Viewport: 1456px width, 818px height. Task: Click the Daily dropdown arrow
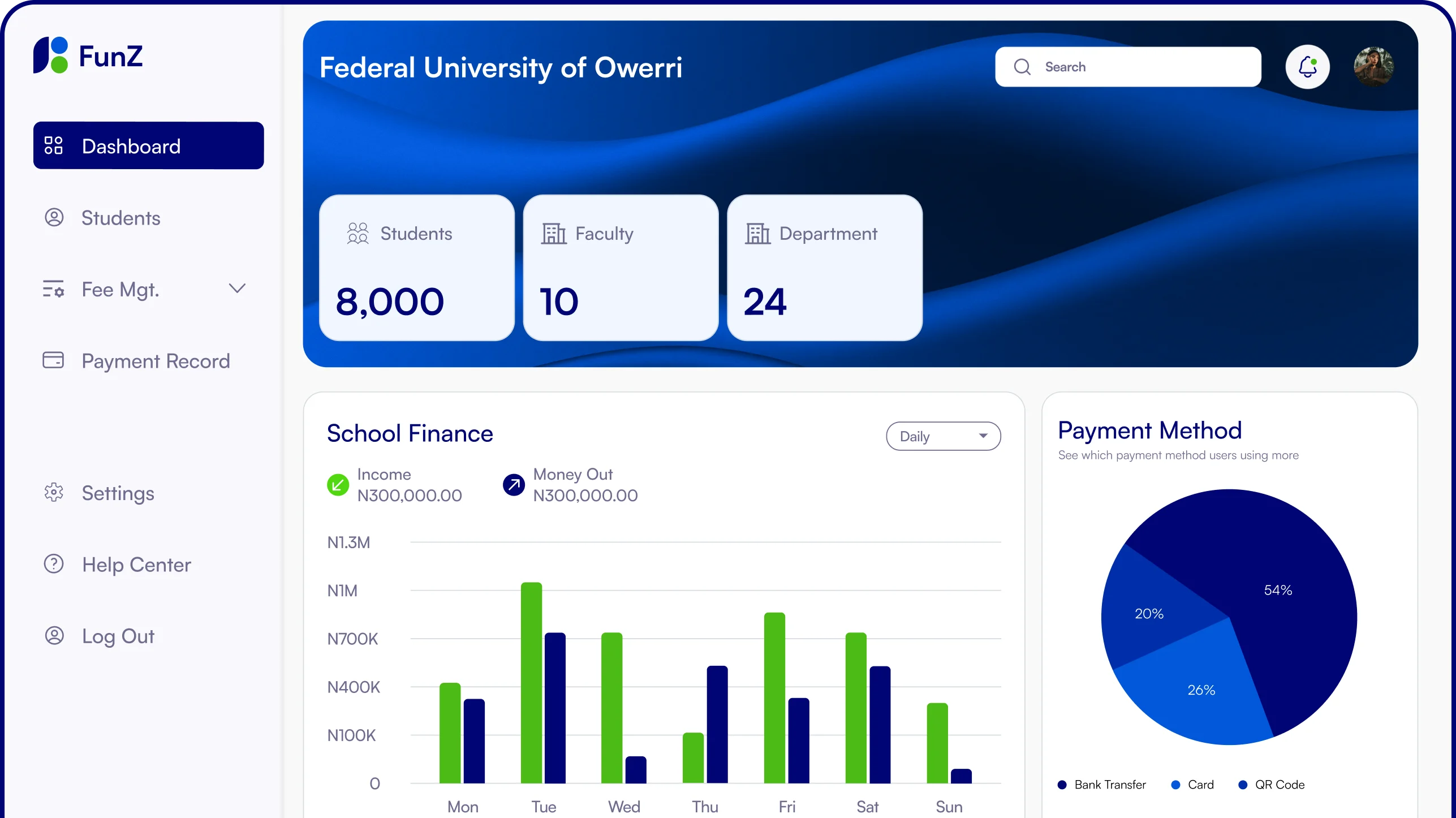tap(983, 436)
